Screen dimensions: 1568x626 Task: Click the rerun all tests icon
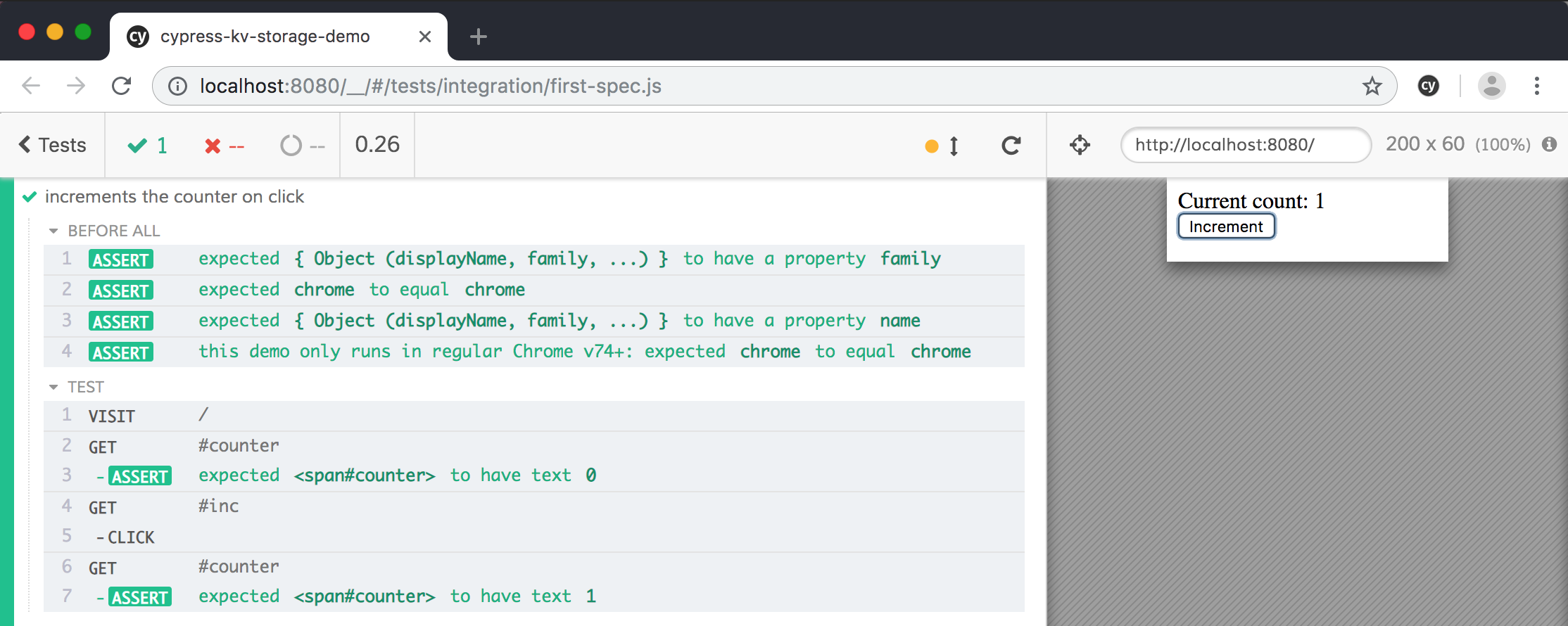coord(1011,146)
